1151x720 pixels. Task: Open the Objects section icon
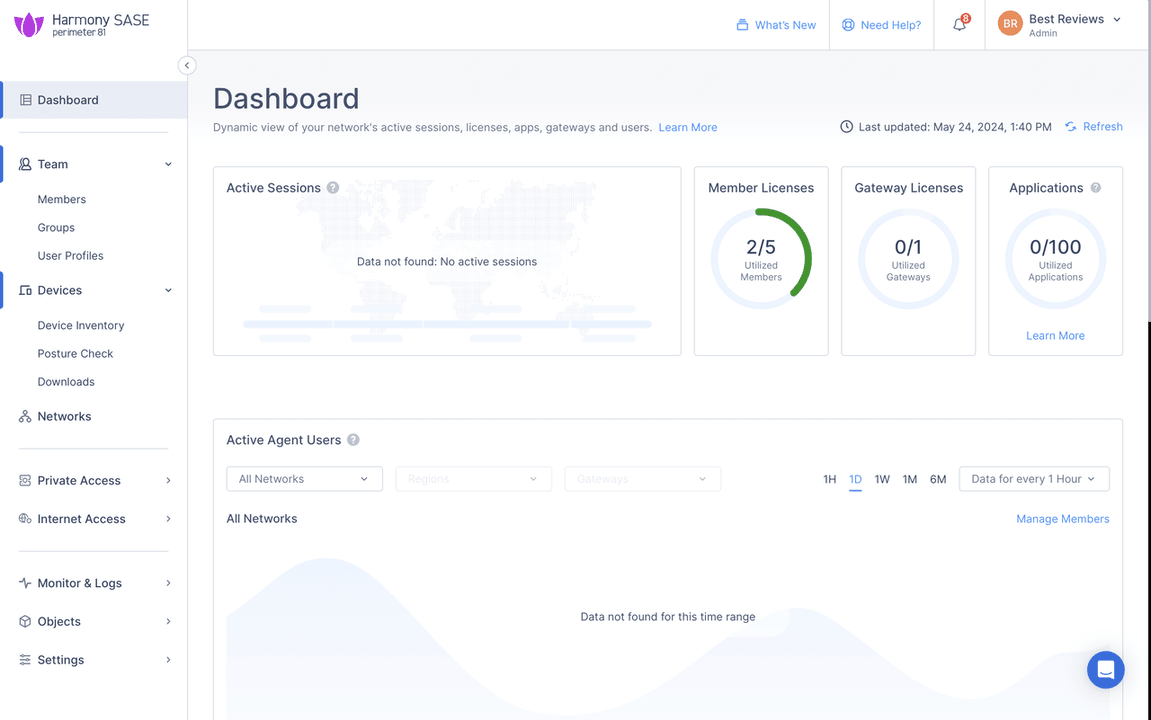(x=24, y=621)
